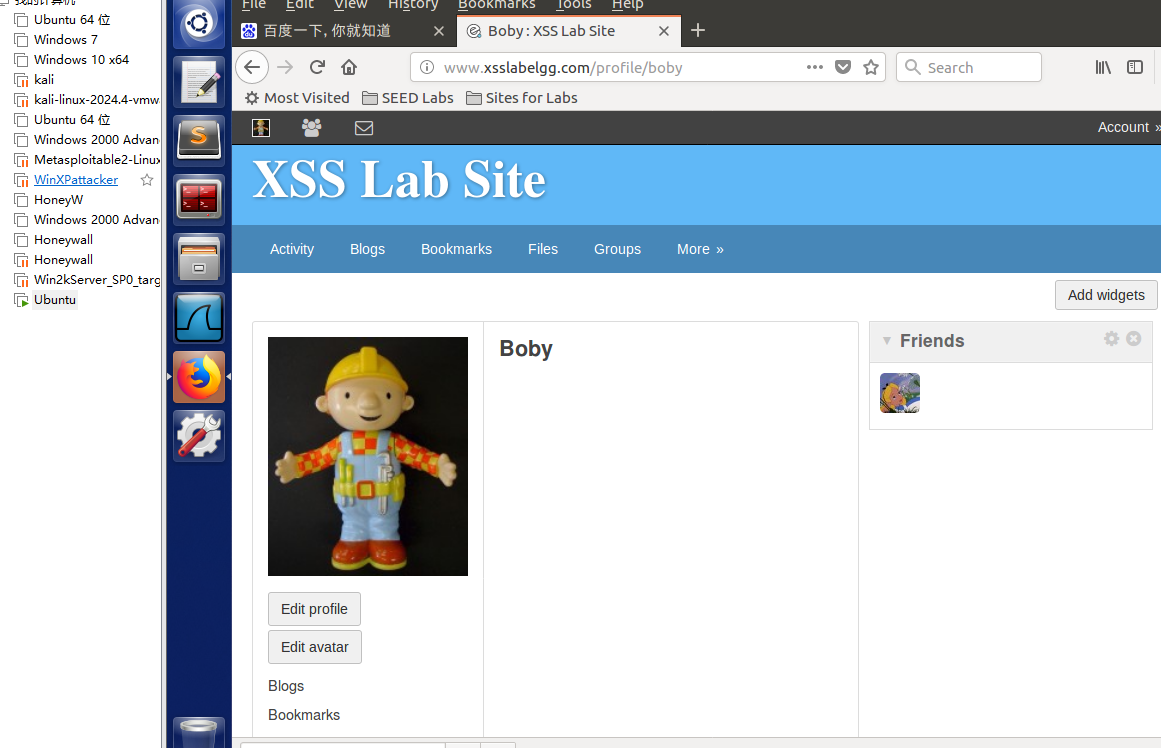The width and height of the screenshot is (1161, 748).
Task: Open Sites for Labs bookmark folder
Action: click(x=521, y=98)
